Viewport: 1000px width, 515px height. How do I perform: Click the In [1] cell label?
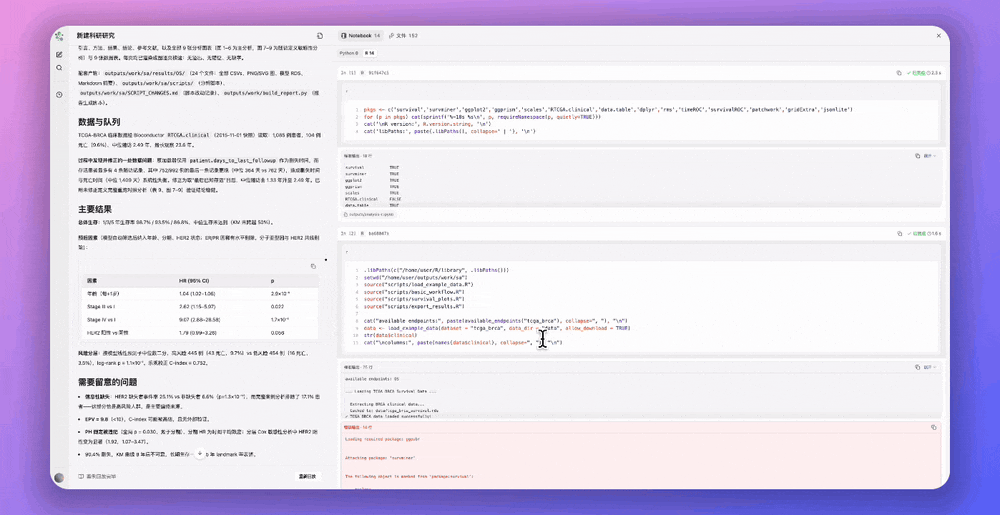click(x=346, y=73)
